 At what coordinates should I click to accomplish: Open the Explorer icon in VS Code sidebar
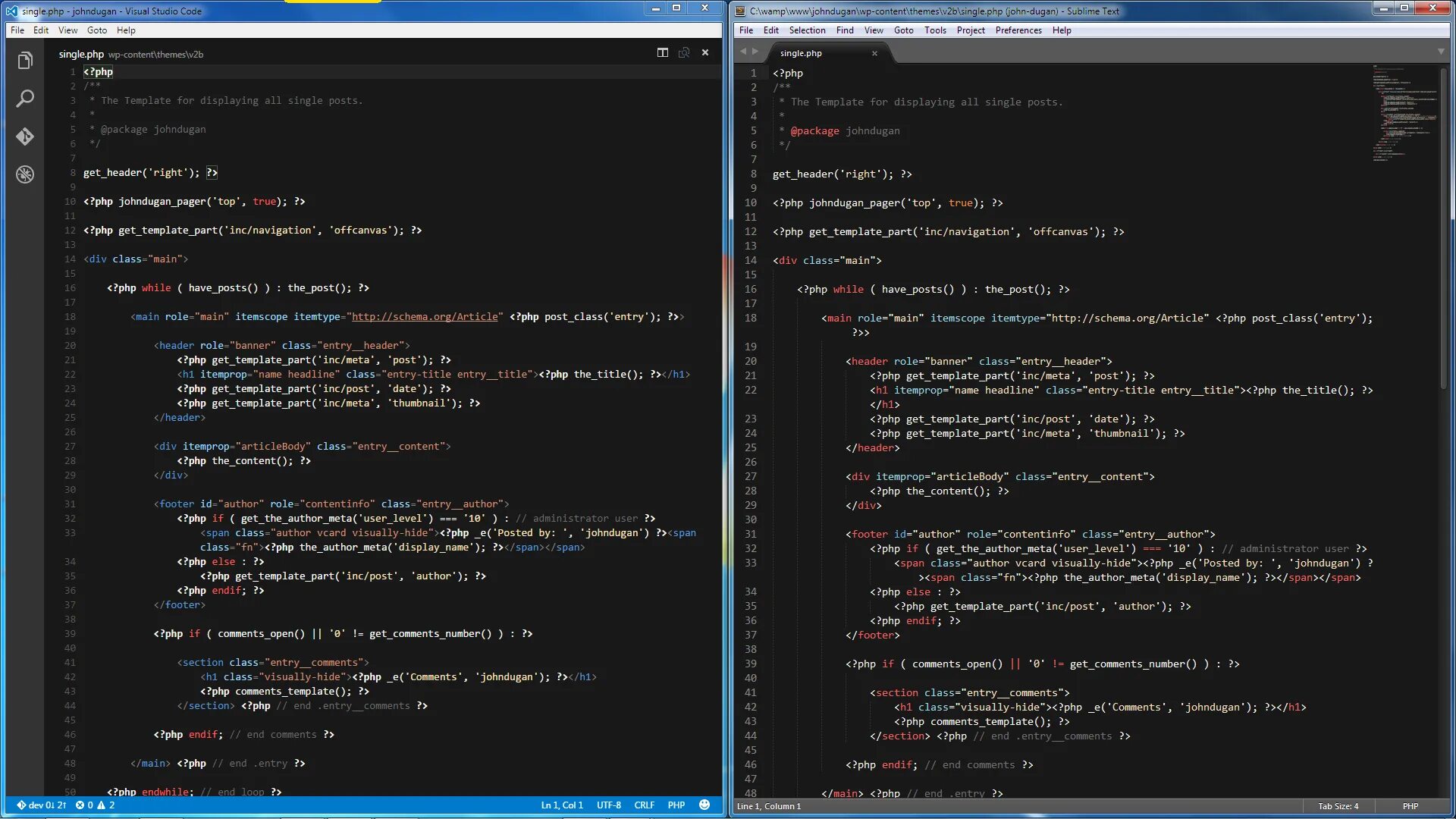[25, 61]
